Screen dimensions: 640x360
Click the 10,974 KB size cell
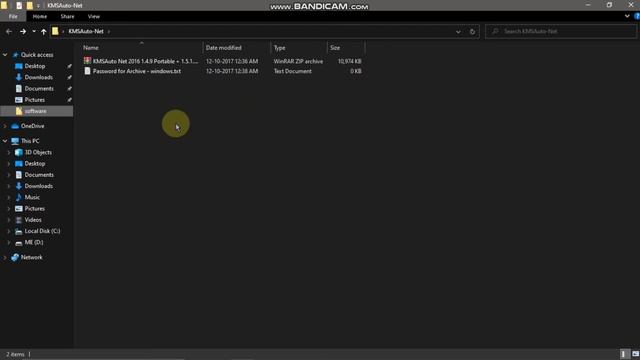tap(349, 61)
